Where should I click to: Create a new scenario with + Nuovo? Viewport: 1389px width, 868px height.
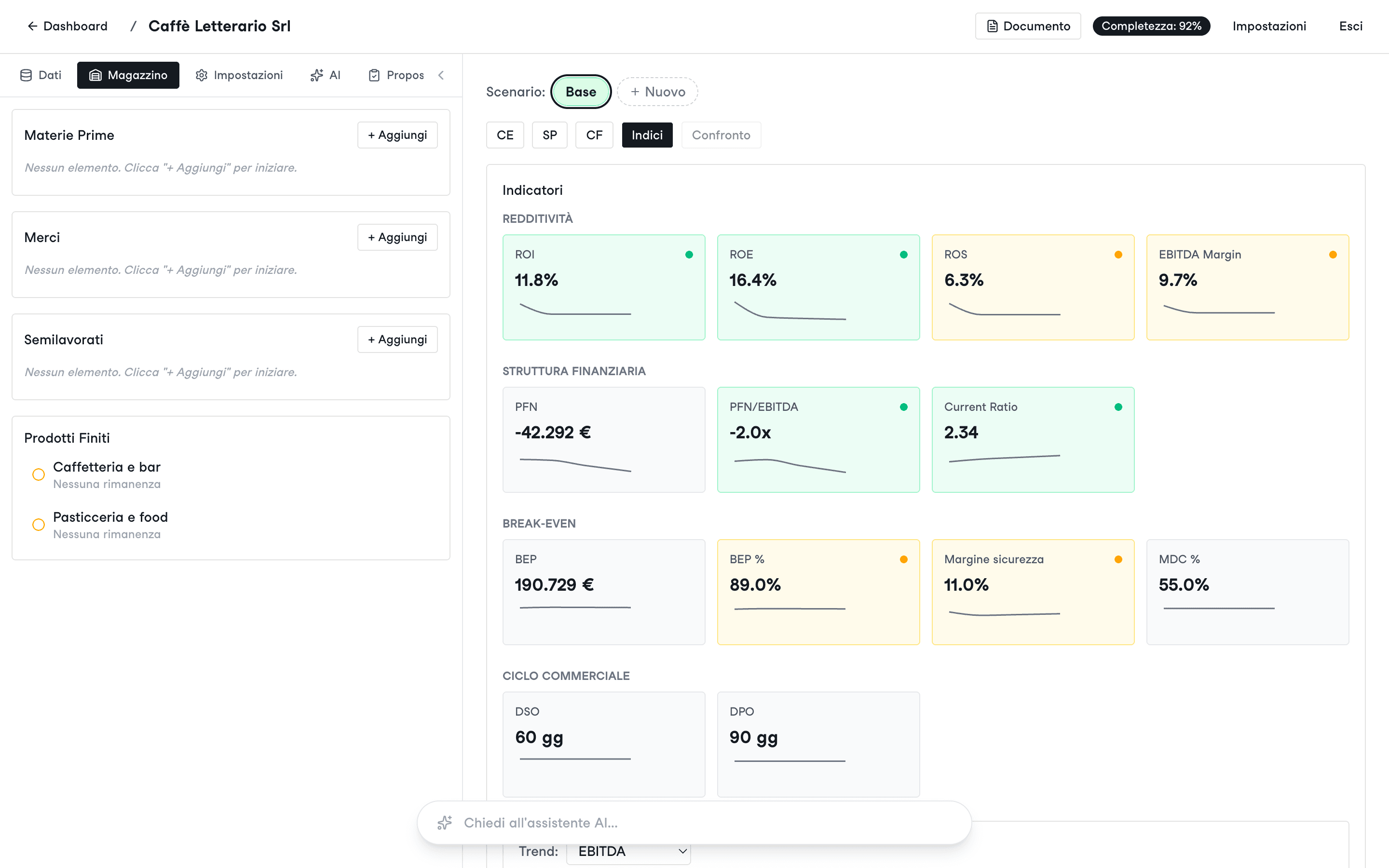[658, 92]
